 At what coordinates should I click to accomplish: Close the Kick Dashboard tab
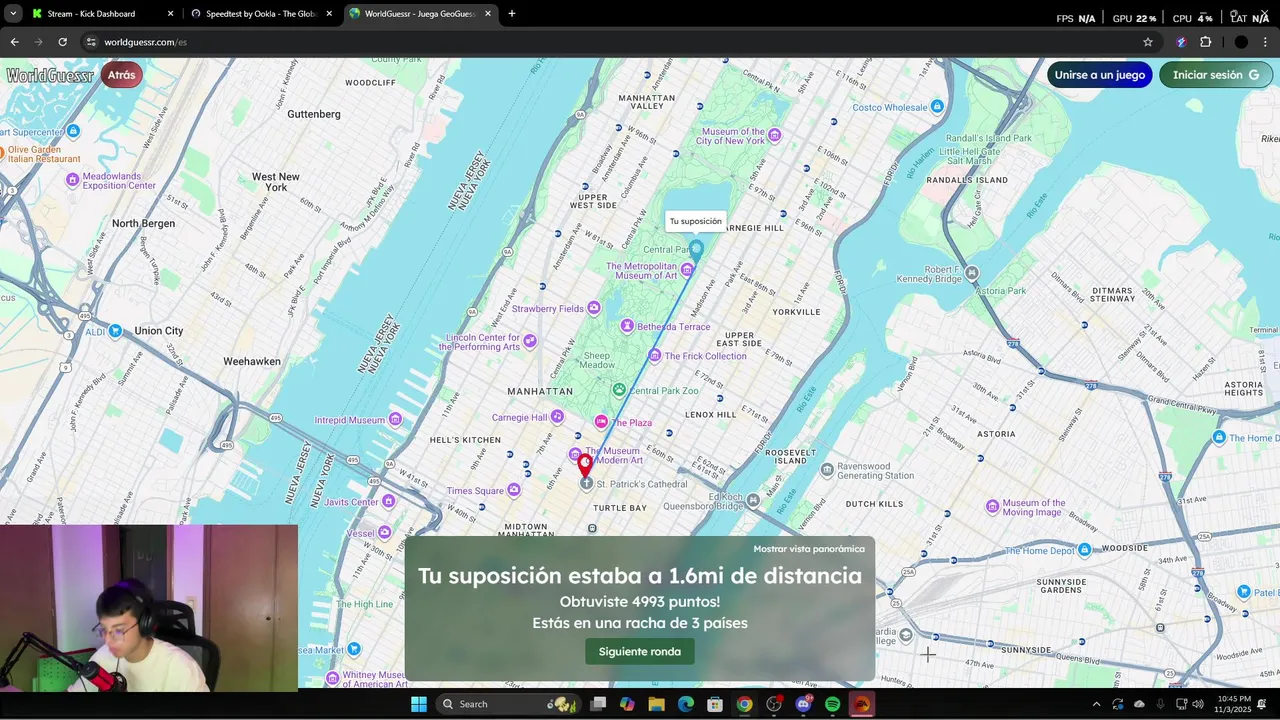click(170, 14)
